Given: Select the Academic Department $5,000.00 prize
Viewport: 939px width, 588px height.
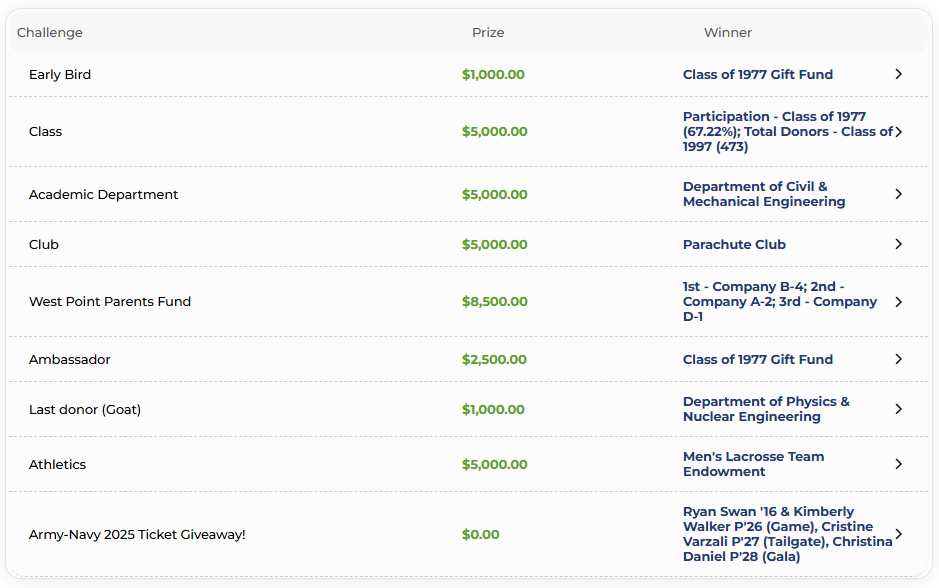Looking at the screenshot, I should point(495,195).
